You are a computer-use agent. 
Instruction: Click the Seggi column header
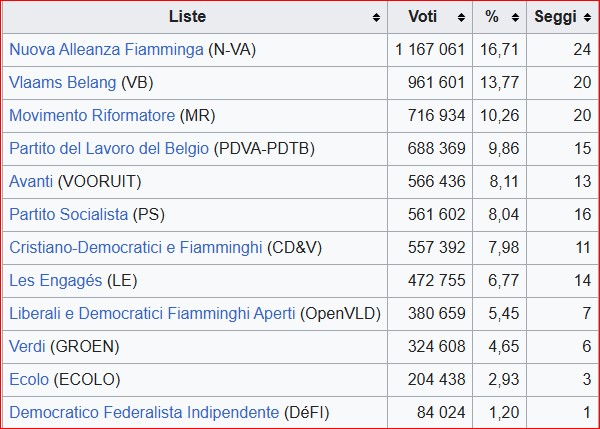[x=553, y=17]
